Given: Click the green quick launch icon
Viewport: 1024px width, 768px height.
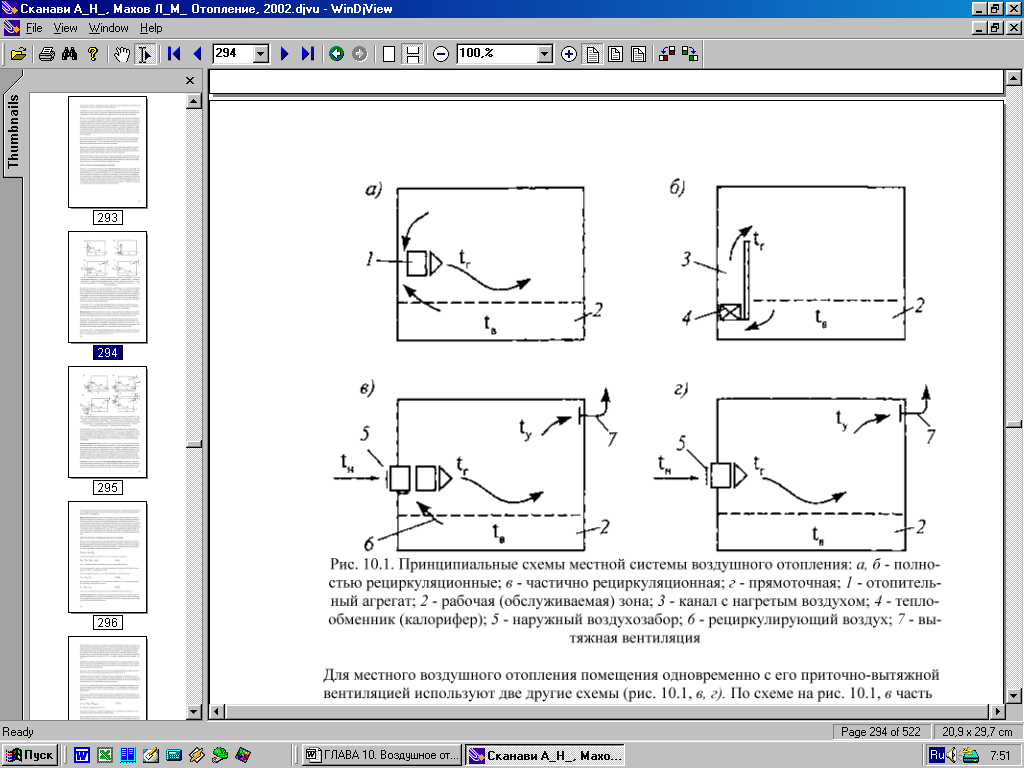Looking at the screenshot, I should [x=220, y=756].
